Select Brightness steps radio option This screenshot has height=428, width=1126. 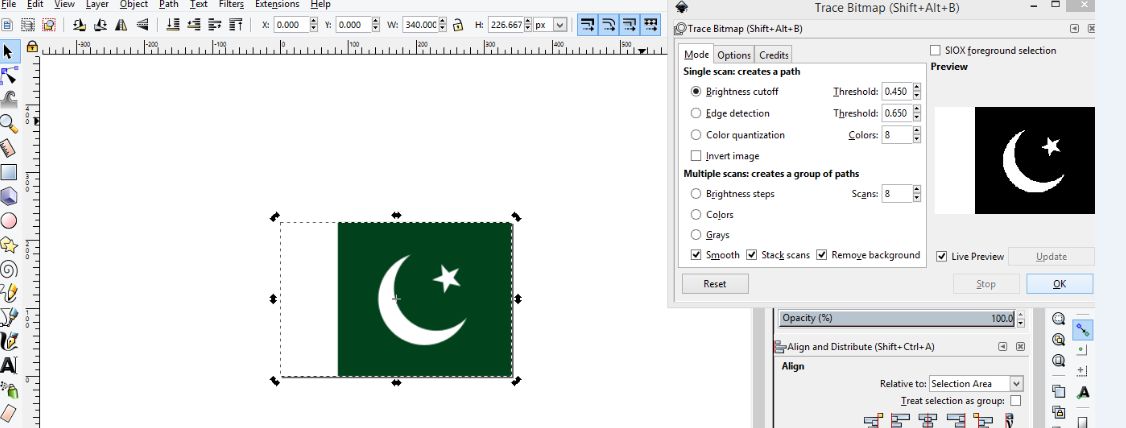coord(696,193)
